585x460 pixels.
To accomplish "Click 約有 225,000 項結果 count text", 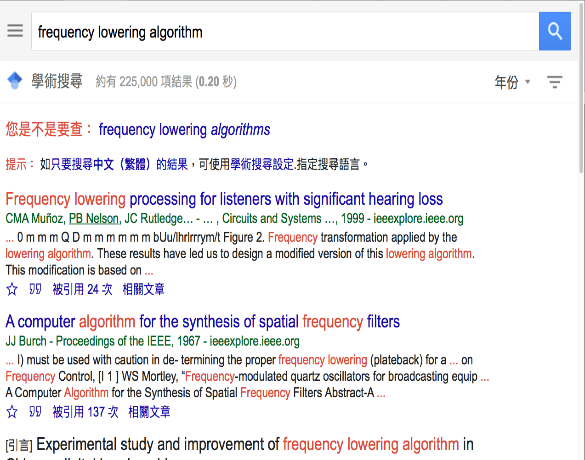I will (x=166, y=82).
